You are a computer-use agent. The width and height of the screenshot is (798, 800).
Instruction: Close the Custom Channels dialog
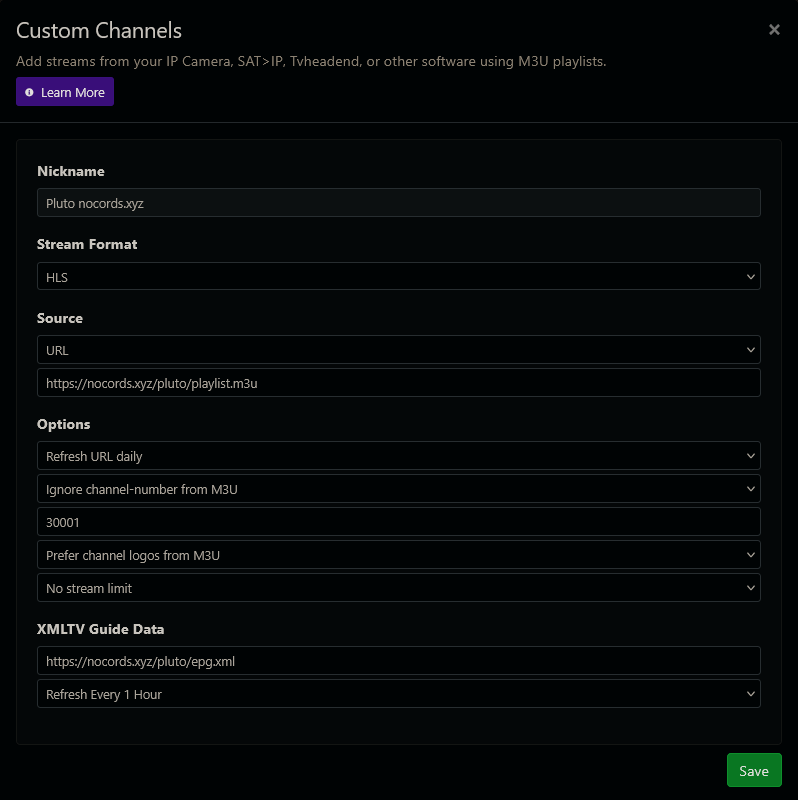point(774,29)
